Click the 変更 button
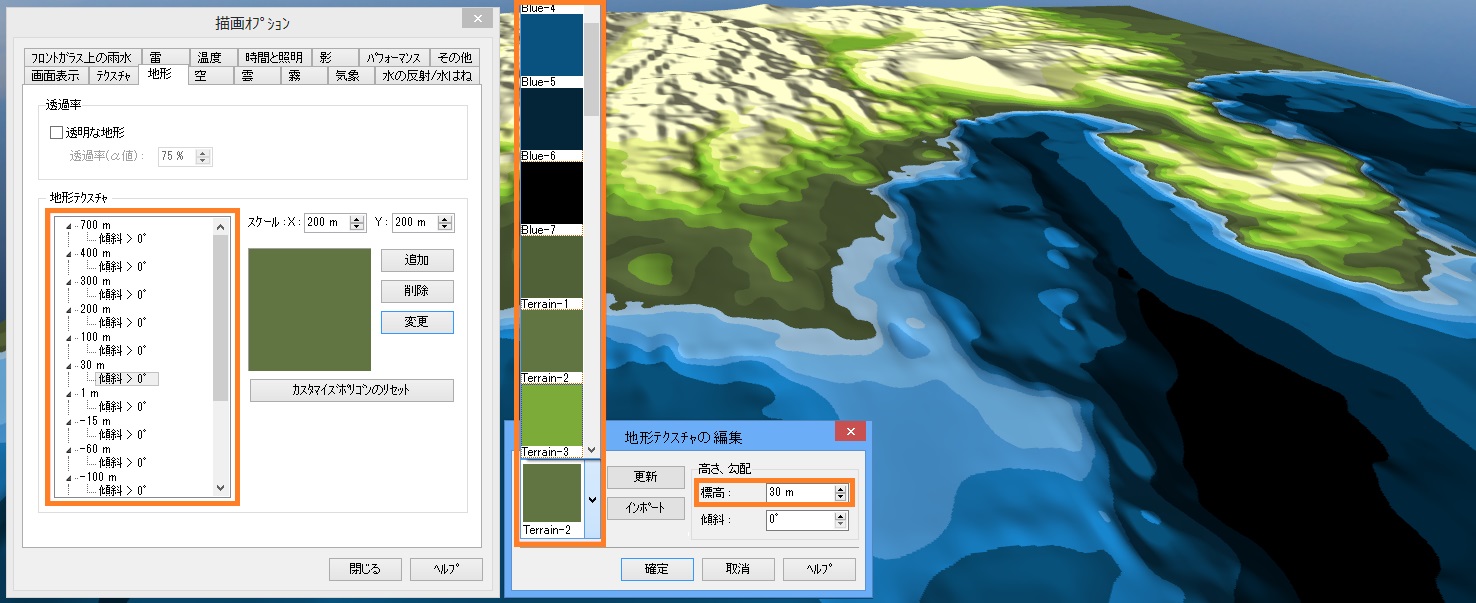This screenshot has width=1476, height=603. (x=417, y=322)
